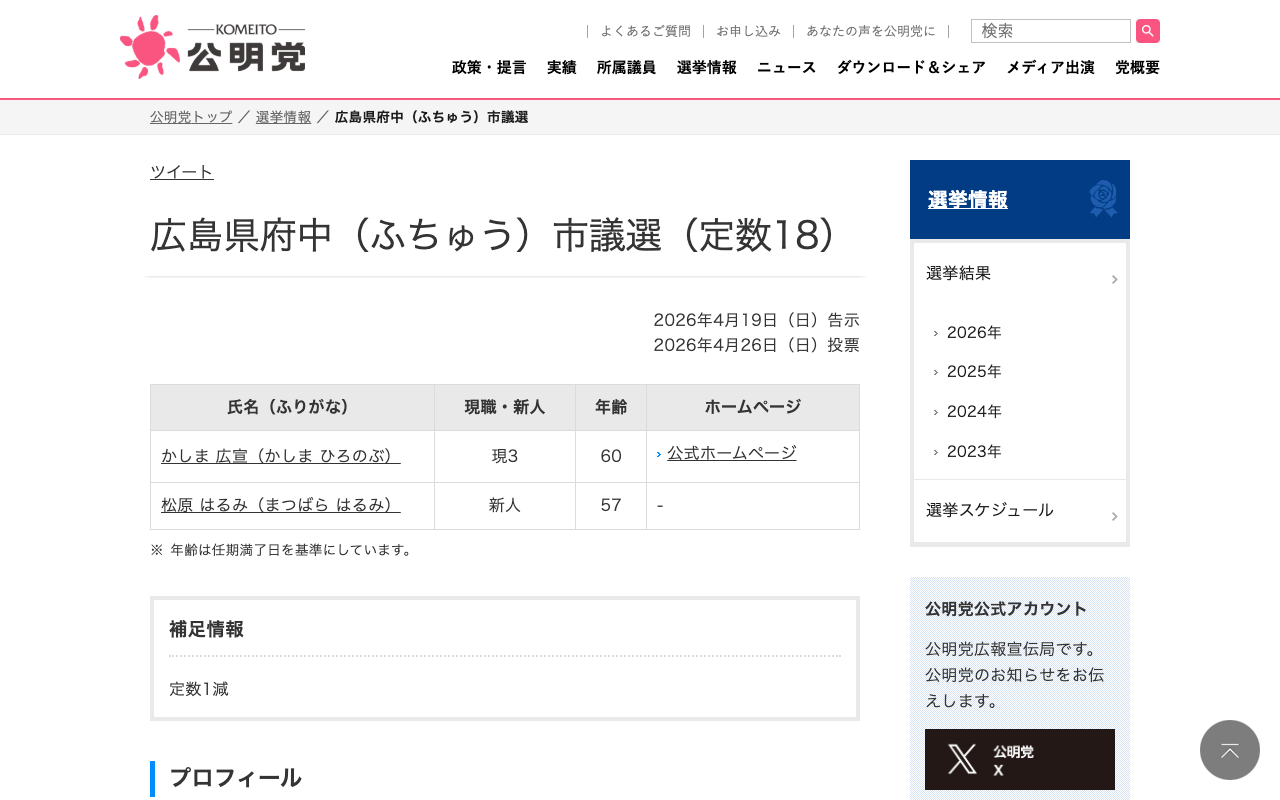The height and width of the screenshot is (800, 1280).
Task: Open 公式ホームページ link for かしま
Action: (732, 453)
